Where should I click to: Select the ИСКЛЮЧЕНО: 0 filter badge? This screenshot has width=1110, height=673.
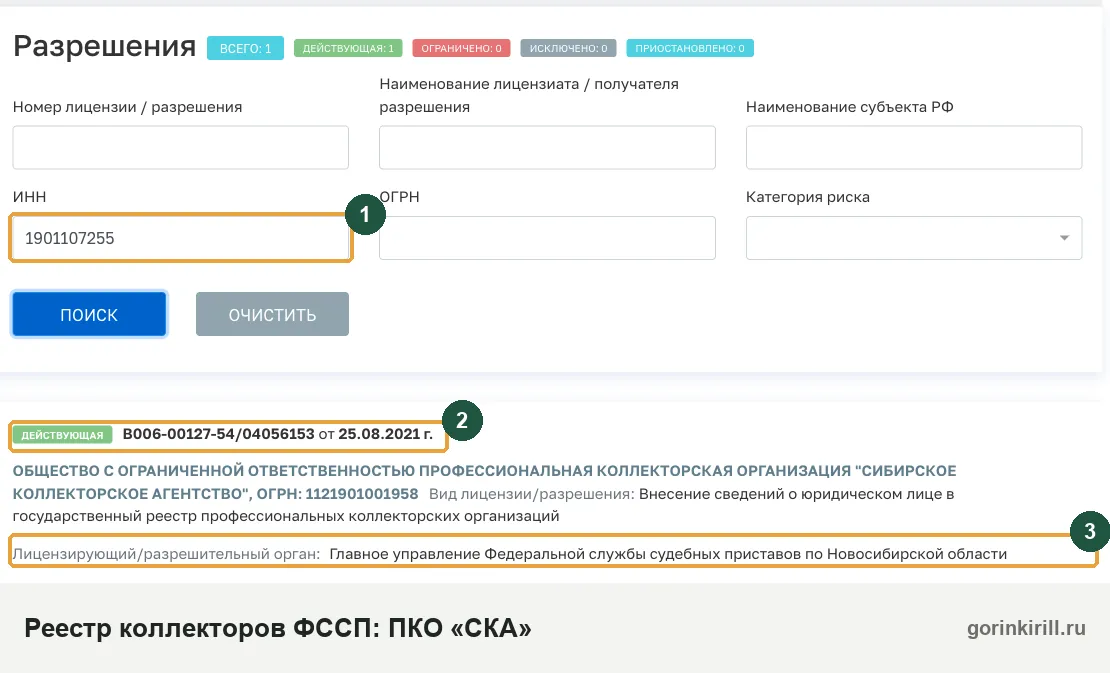click(568, 48)
